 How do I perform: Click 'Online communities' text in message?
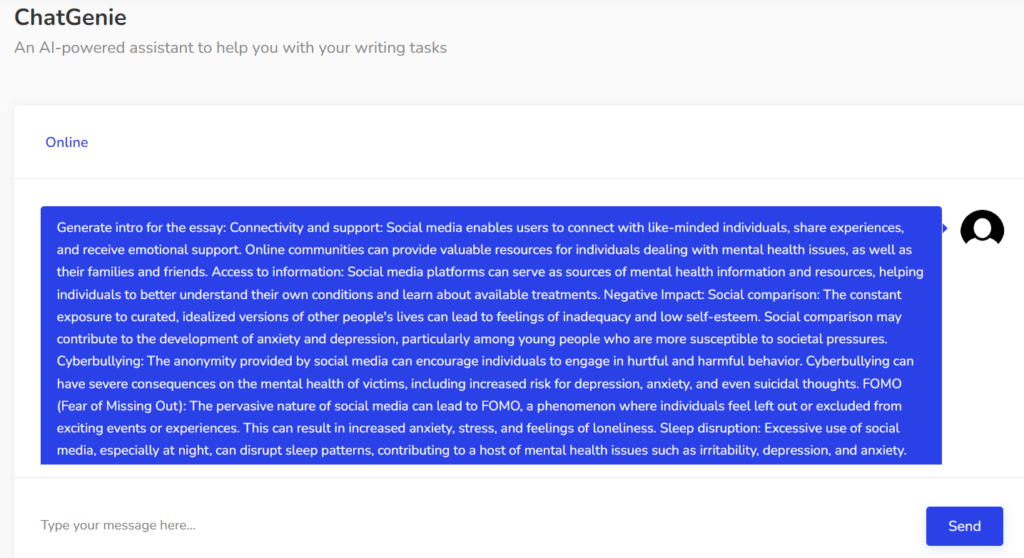pos(306,250)
